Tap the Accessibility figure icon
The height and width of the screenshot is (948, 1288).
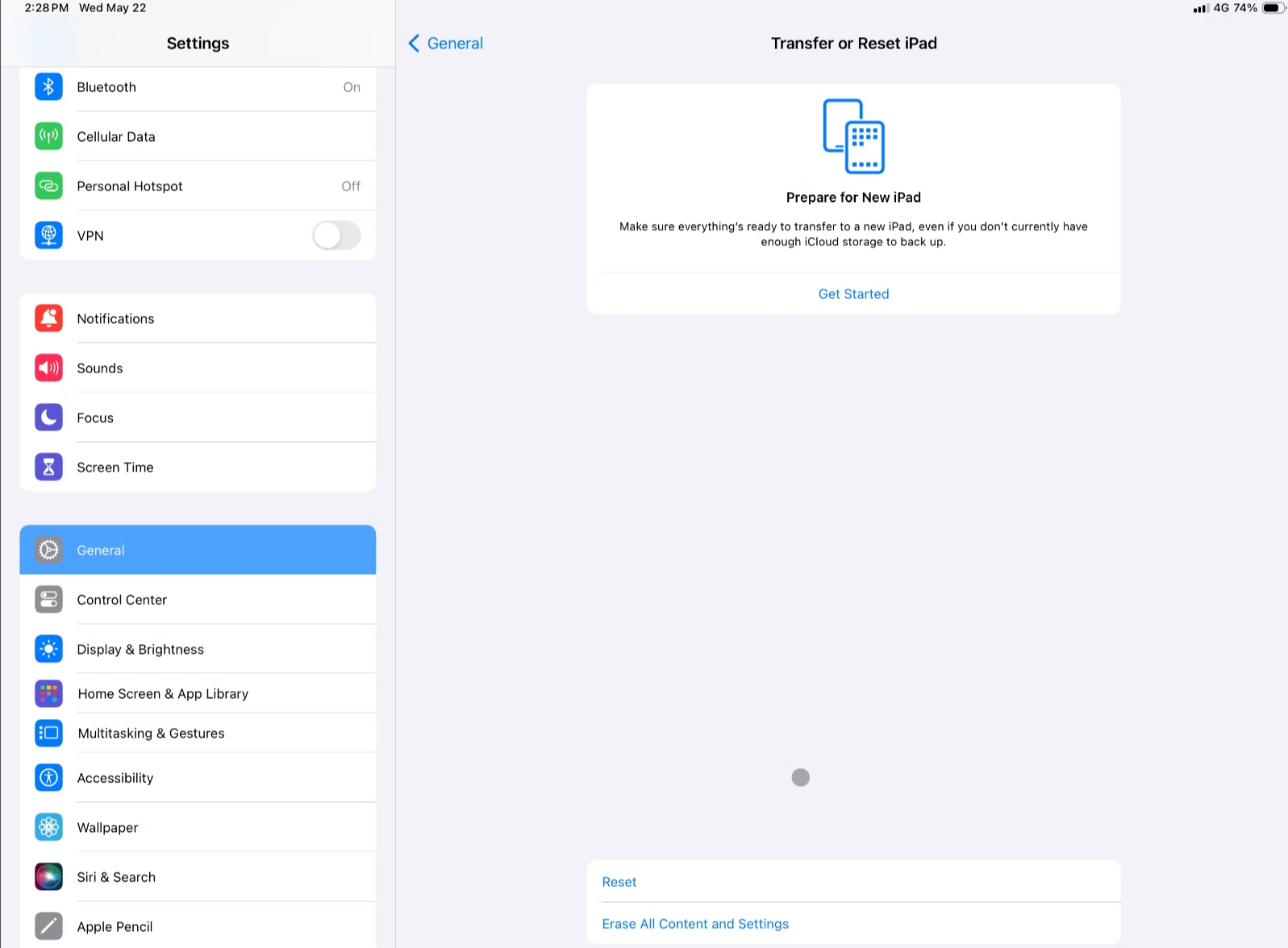click(x=48, y=778)
